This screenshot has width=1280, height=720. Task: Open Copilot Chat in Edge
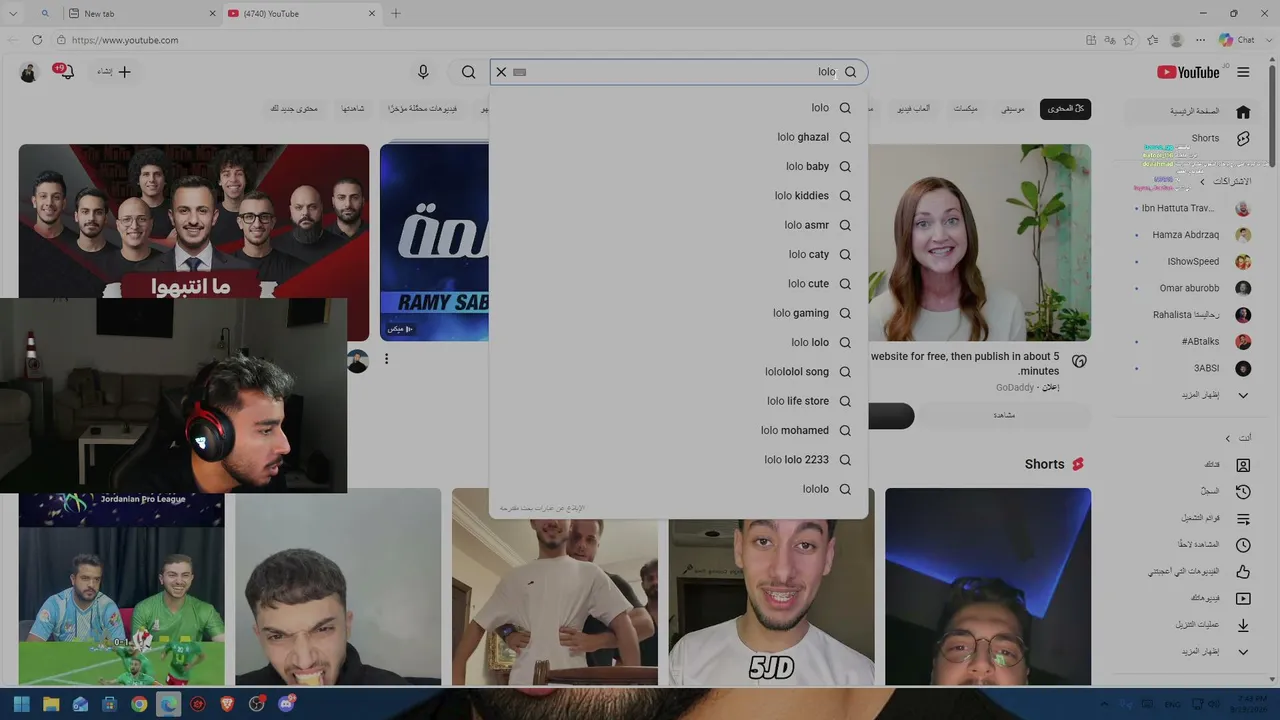coord(1237,40)
